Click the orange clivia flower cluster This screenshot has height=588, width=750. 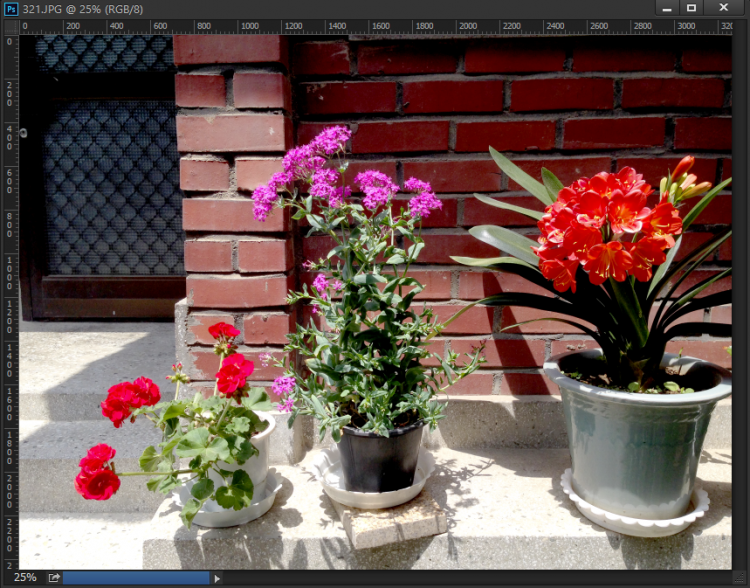tap(606, 225)
